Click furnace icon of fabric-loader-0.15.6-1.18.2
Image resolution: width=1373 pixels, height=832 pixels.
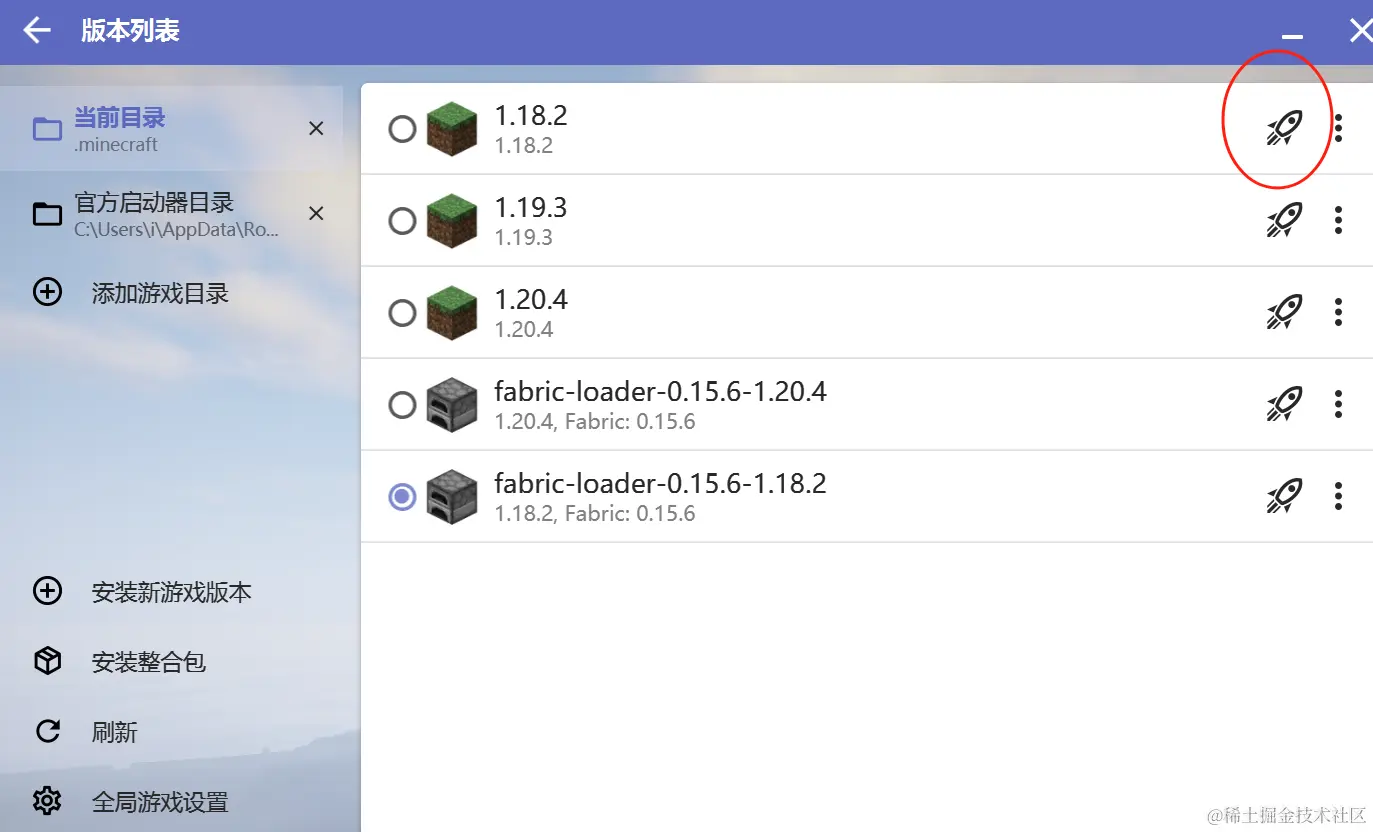click(x=452, y=497)
